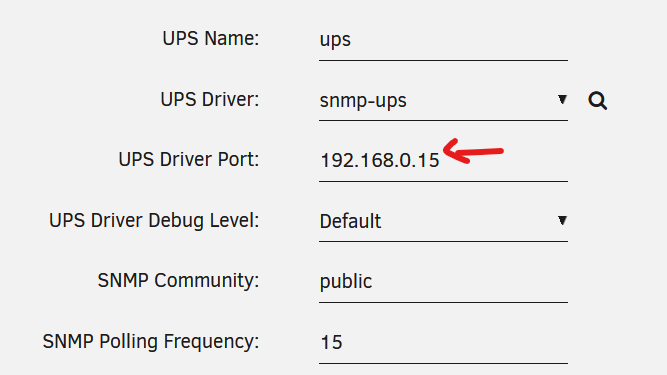Viewport: 667px width, 375px height.
Task: Click the 'SNMP Community:' label
Action: [178, 281]
